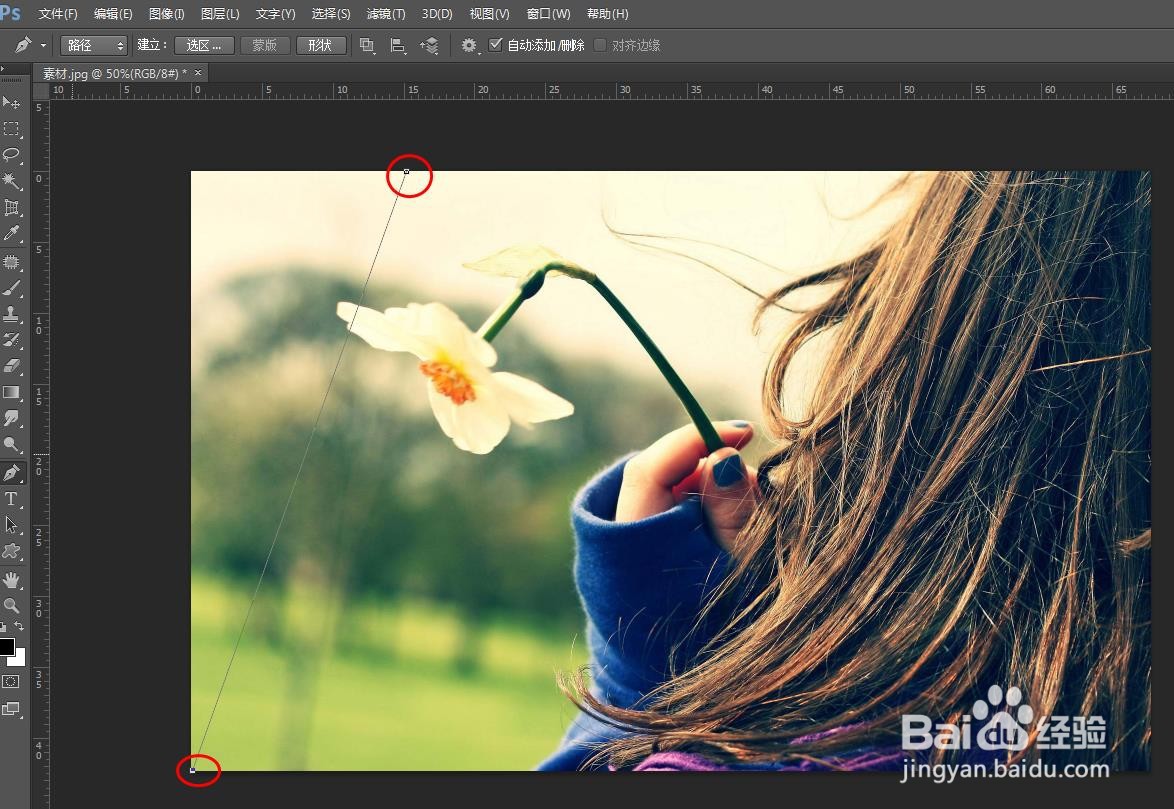The height and width of the screenshot is (809, 1174).
Task: Click current Pen tool icon in options bar
Action: (x=22, y=46)
